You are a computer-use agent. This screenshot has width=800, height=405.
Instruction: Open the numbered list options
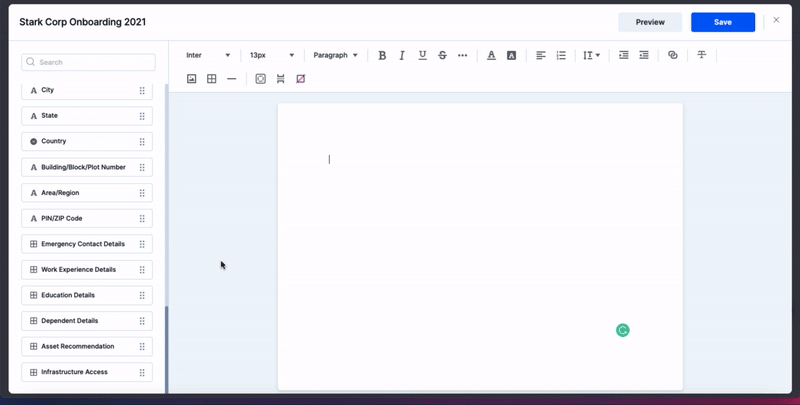(561, 56)
